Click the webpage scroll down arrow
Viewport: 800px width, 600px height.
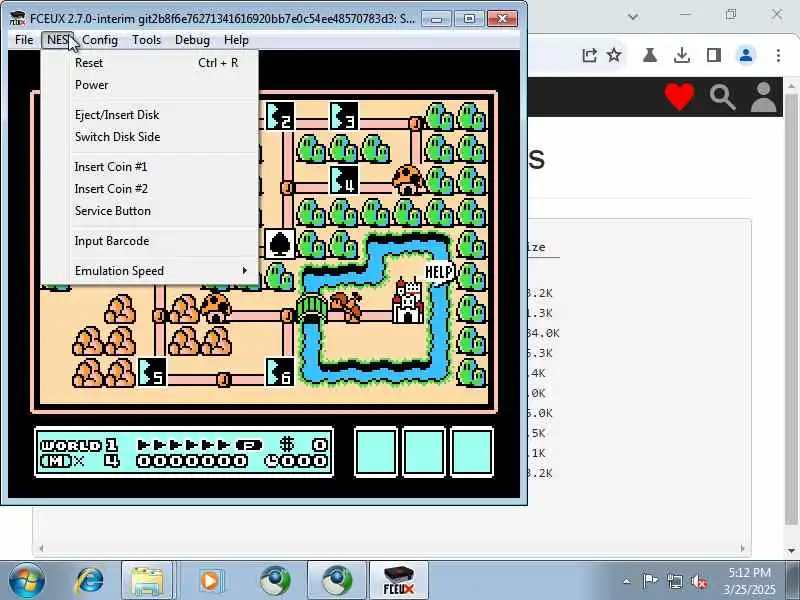tap(791, 551)
